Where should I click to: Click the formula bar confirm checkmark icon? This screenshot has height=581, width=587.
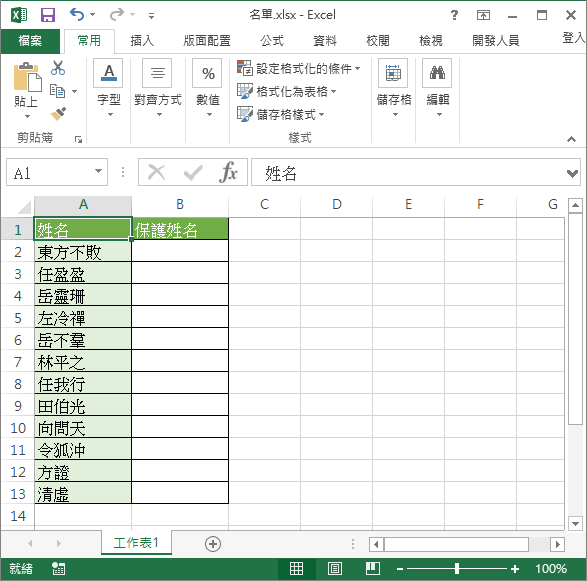(x=193, y=173)
